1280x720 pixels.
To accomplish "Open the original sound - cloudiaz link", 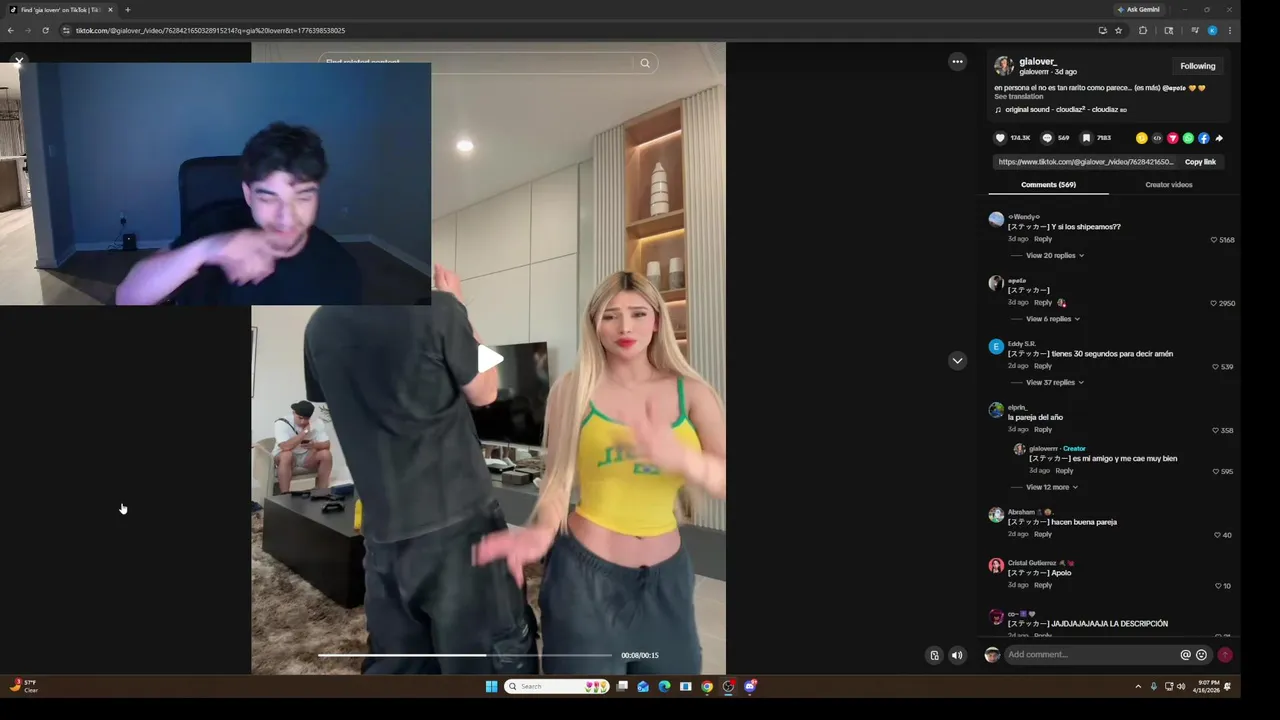I will coord(1065,110).
